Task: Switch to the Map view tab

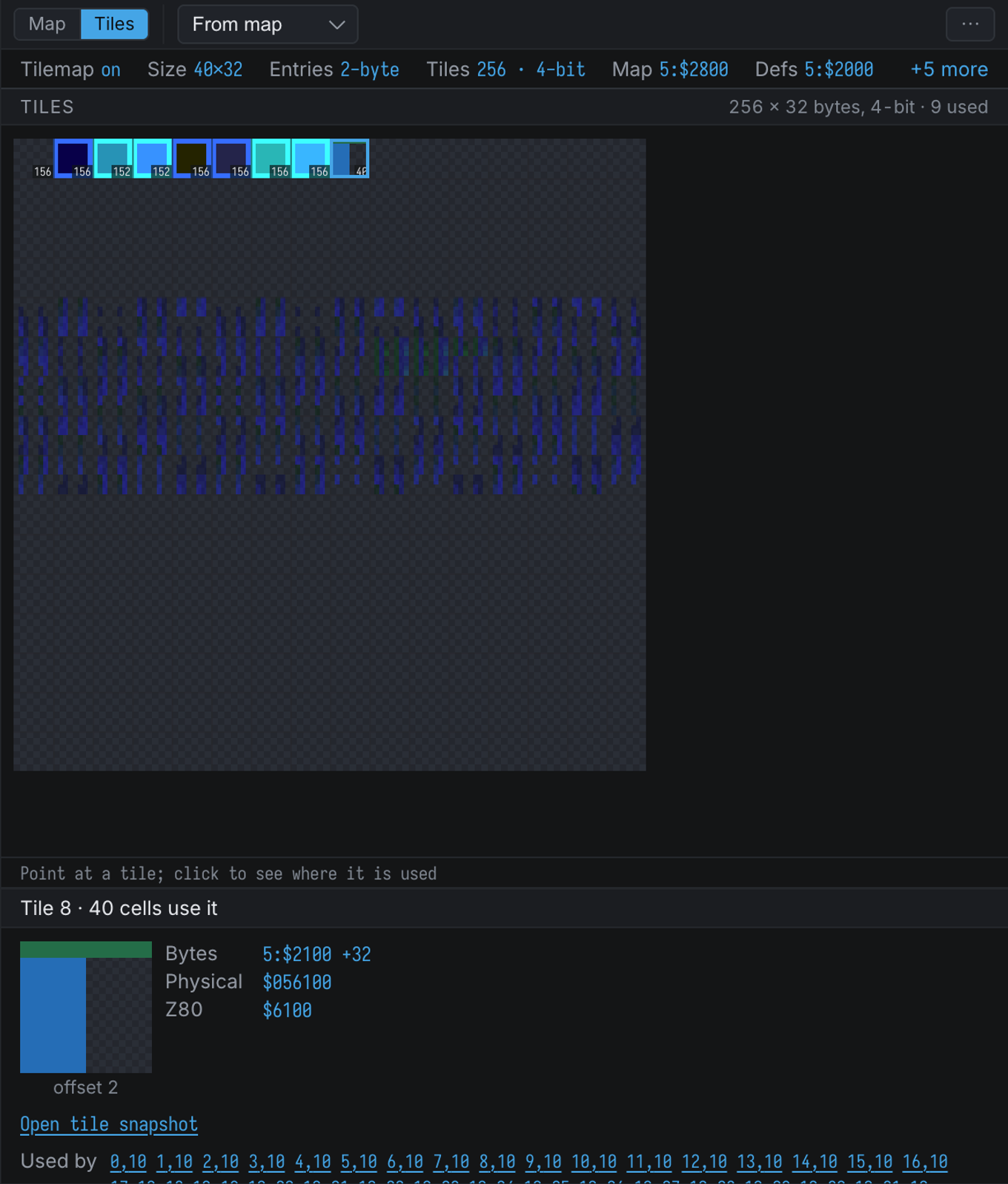Action: tap(47, 24)
